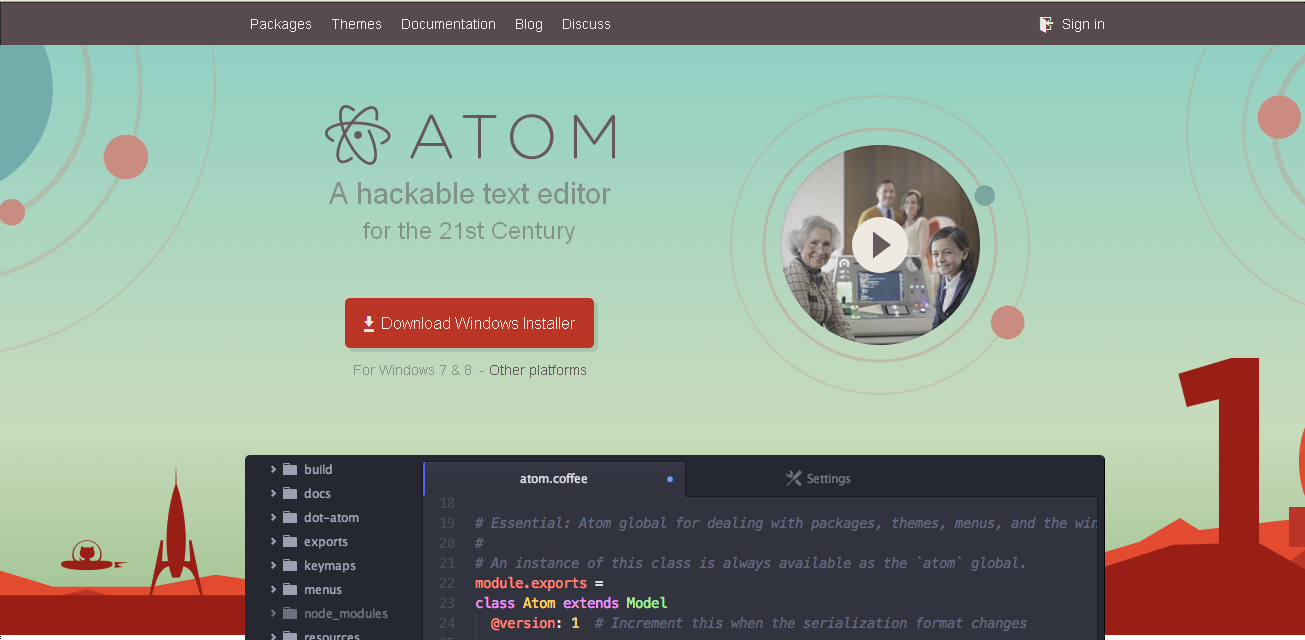This screenshot has height=640, width=1305.
Task: Click the dot-atom folder icon
Action: coord(291,517)
